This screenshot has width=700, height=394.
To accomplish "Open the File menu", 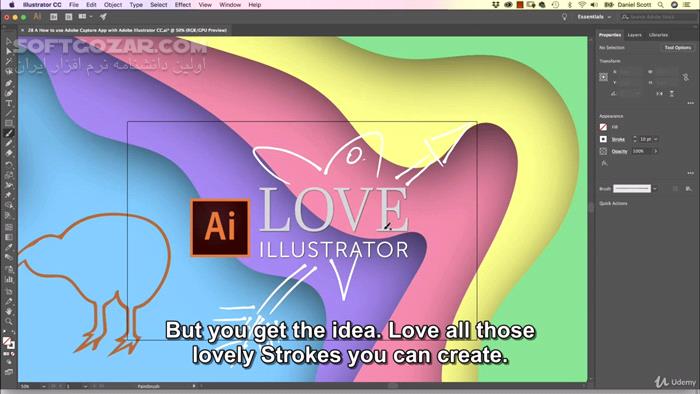I will [74, 5].
